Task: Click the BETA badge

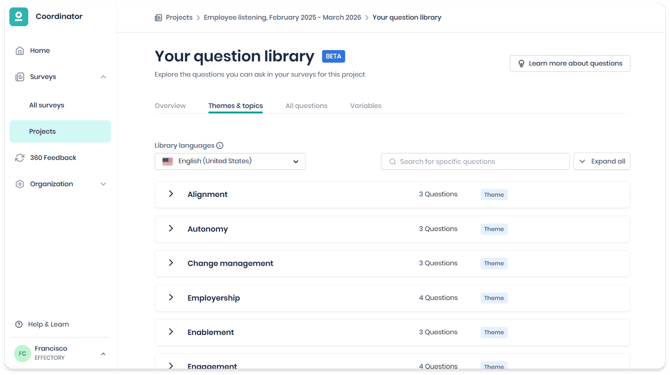Action: pos(333,56)
